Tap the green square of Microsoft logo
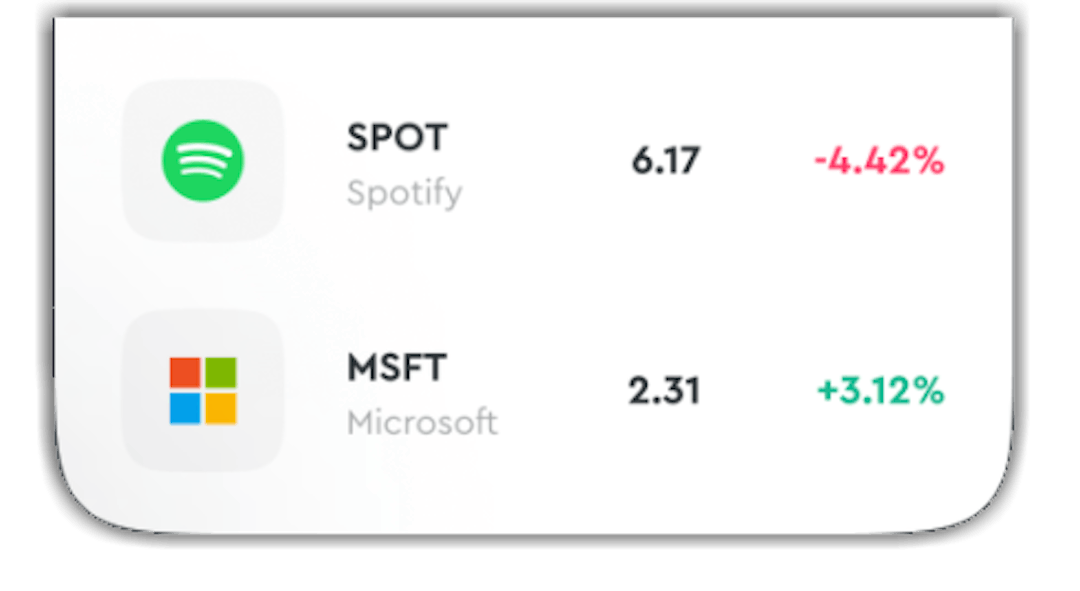 point(221,373)
